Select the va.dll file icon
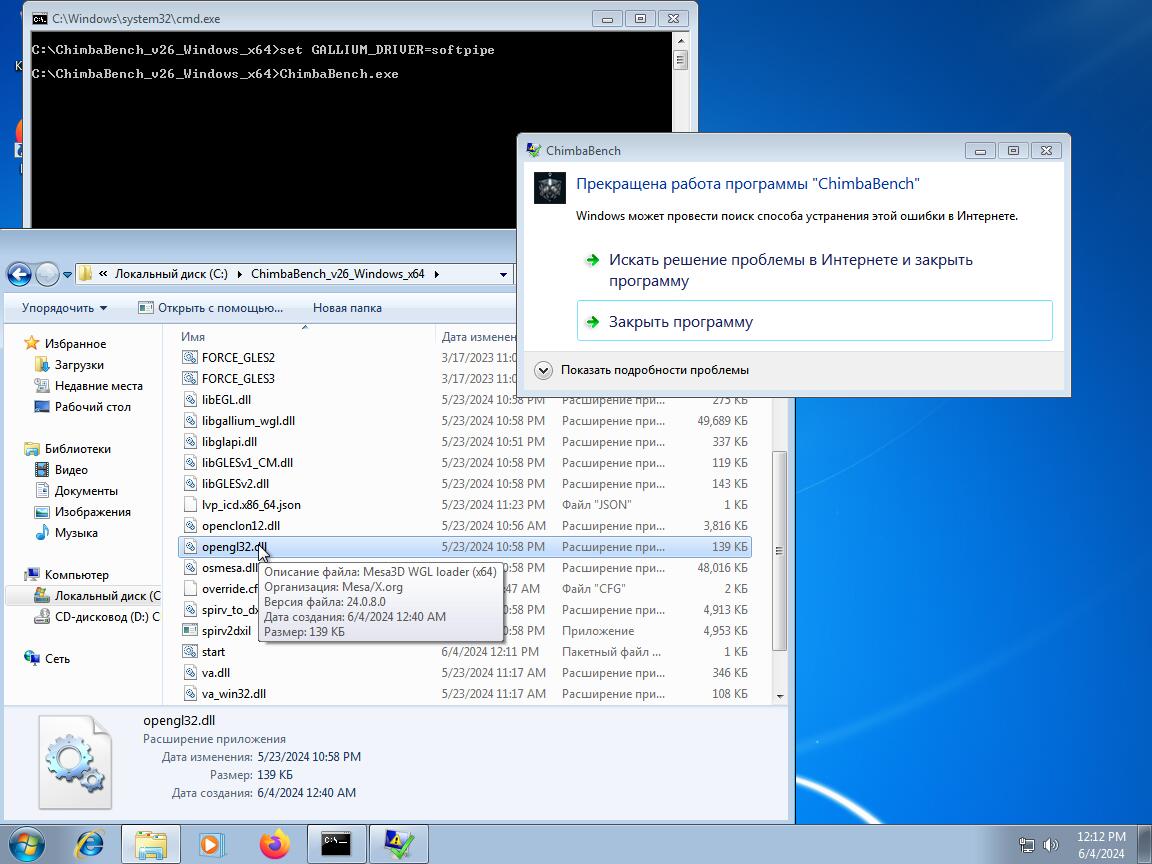The height and width of the screenshot is (864, 1152). [x=190, y=673]
